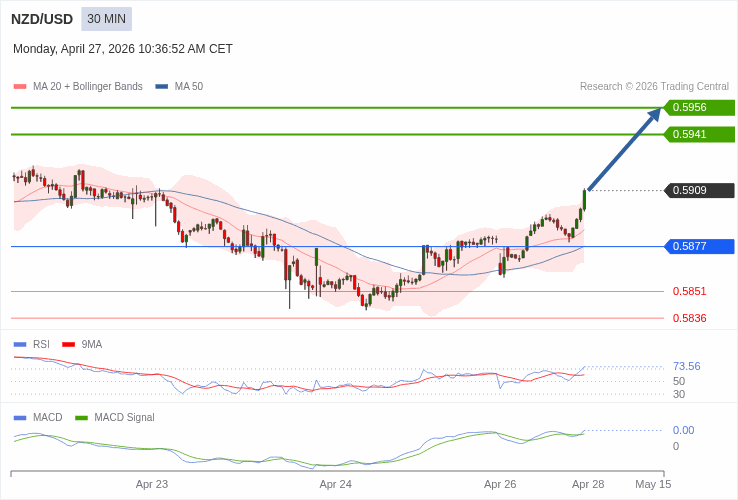
Task: Click the 'Apr 23' time axis label
Action: tap(152, 484)
